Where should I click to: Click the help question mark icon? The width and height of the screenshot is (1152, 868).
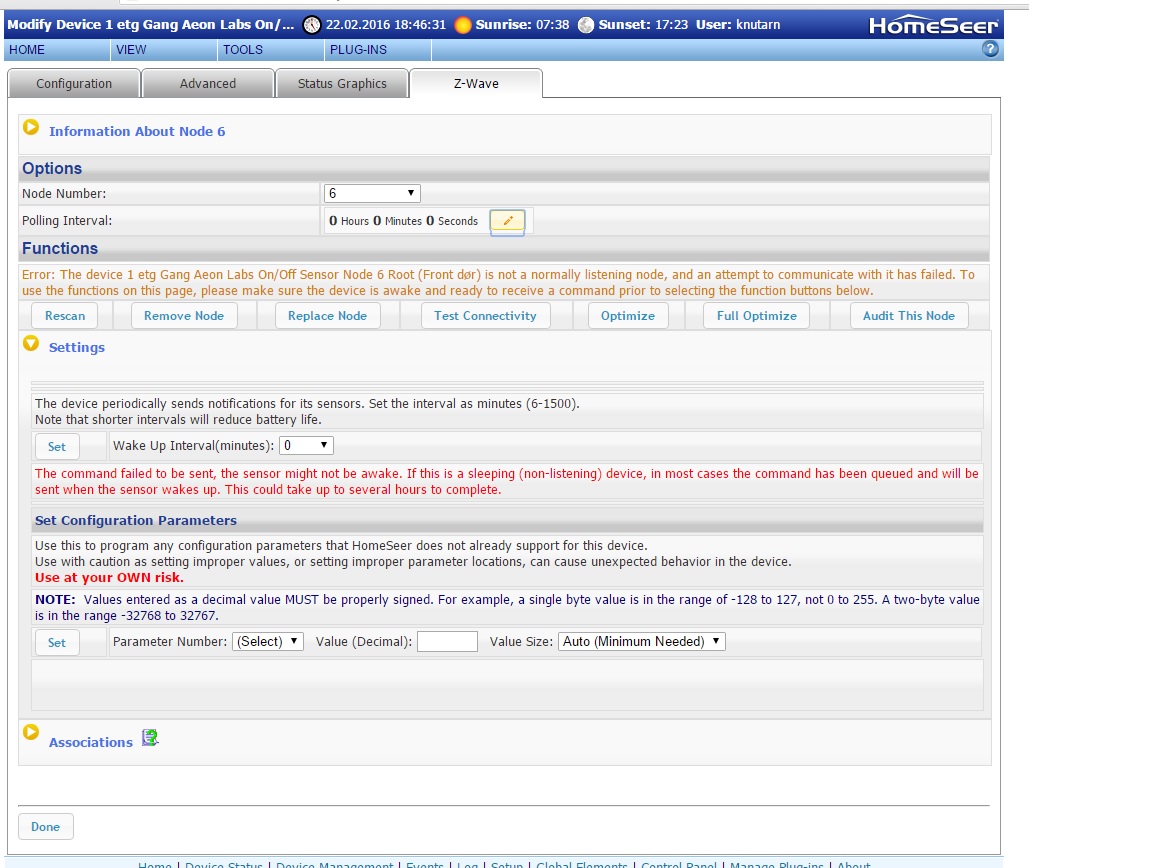tap(990, 49)
